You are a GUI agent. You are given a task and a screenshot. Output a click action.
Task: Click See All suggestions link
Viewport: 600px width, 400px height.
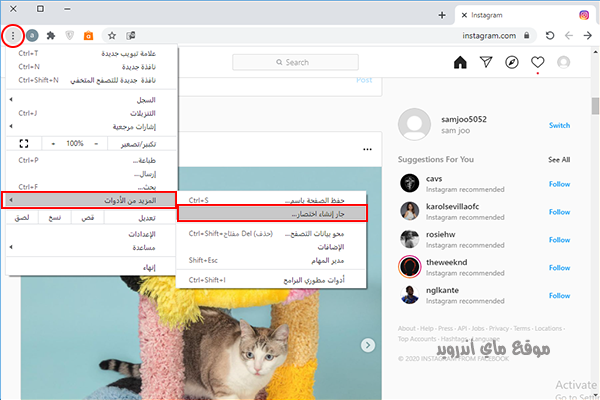[559, 160]
